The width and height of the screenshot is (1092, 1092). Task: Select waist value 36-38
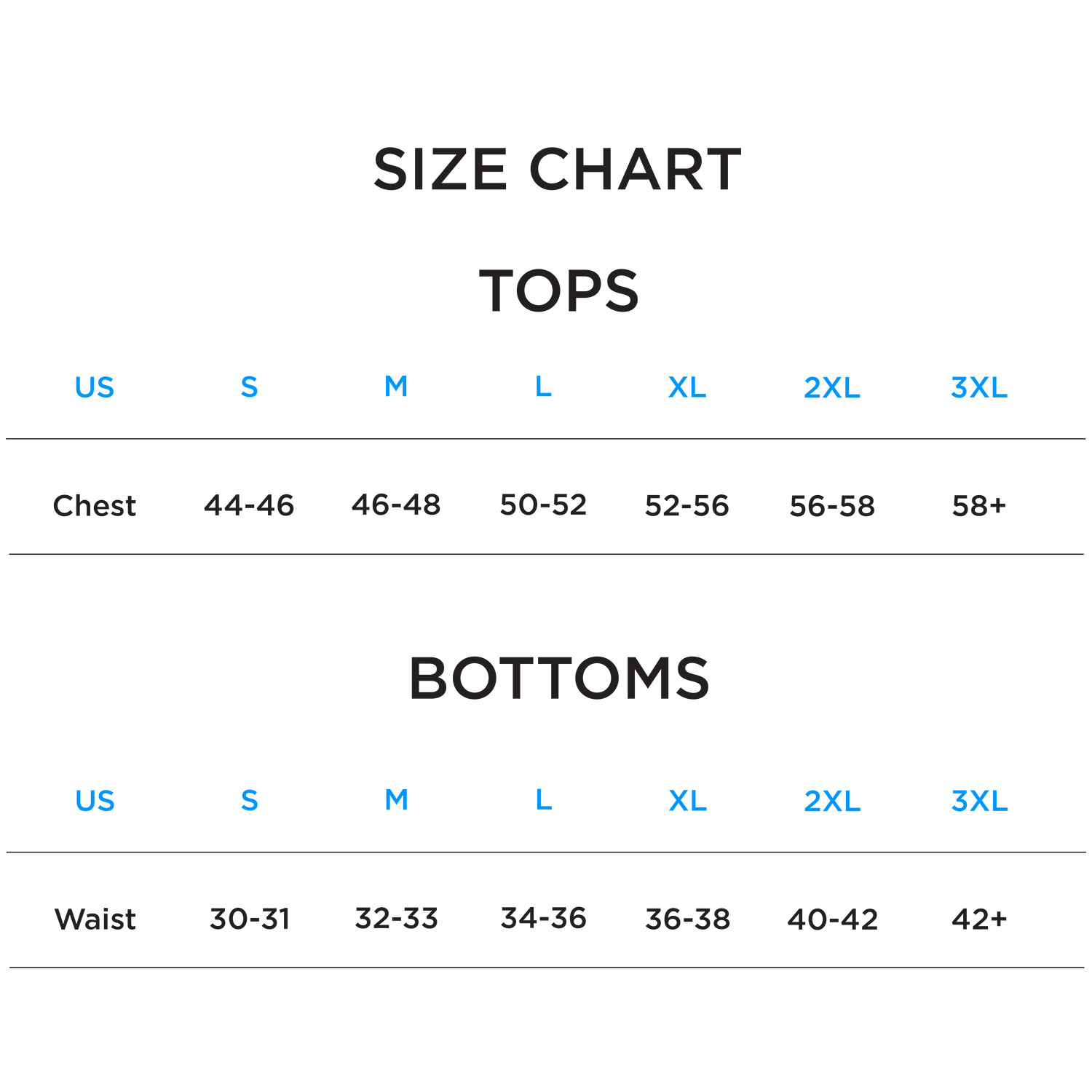(688, 919)
